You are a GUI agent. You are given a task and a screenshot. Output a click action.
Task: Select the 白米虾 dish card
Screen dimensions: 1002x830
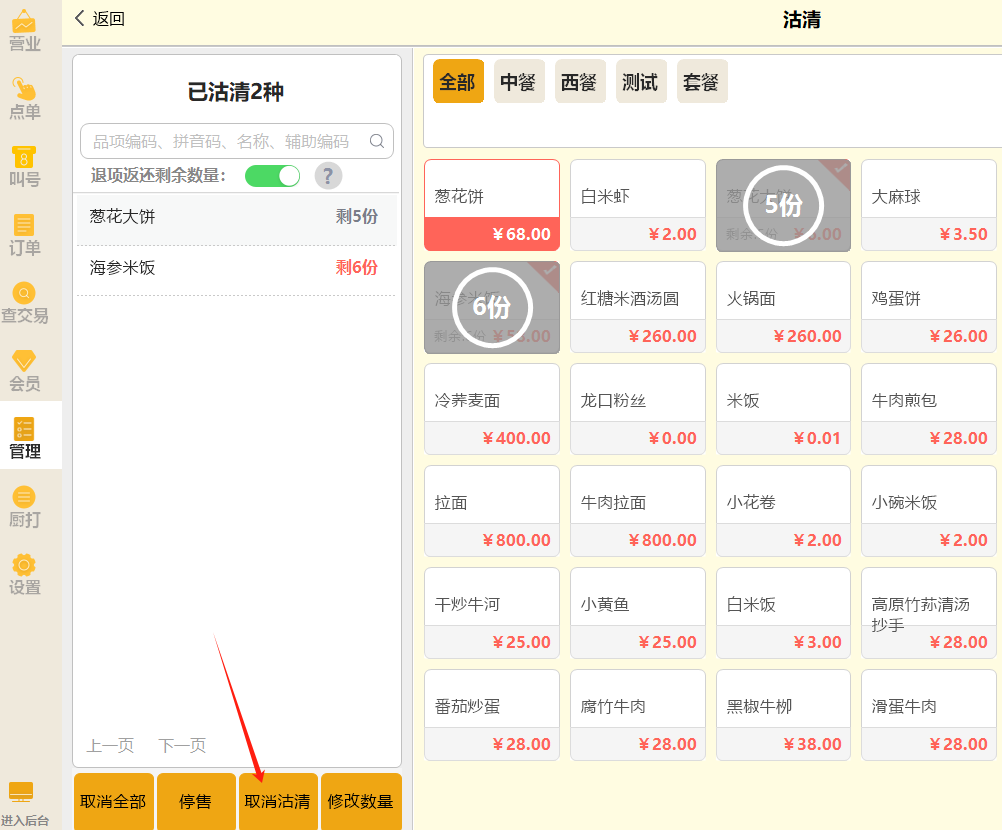(638, 205)
